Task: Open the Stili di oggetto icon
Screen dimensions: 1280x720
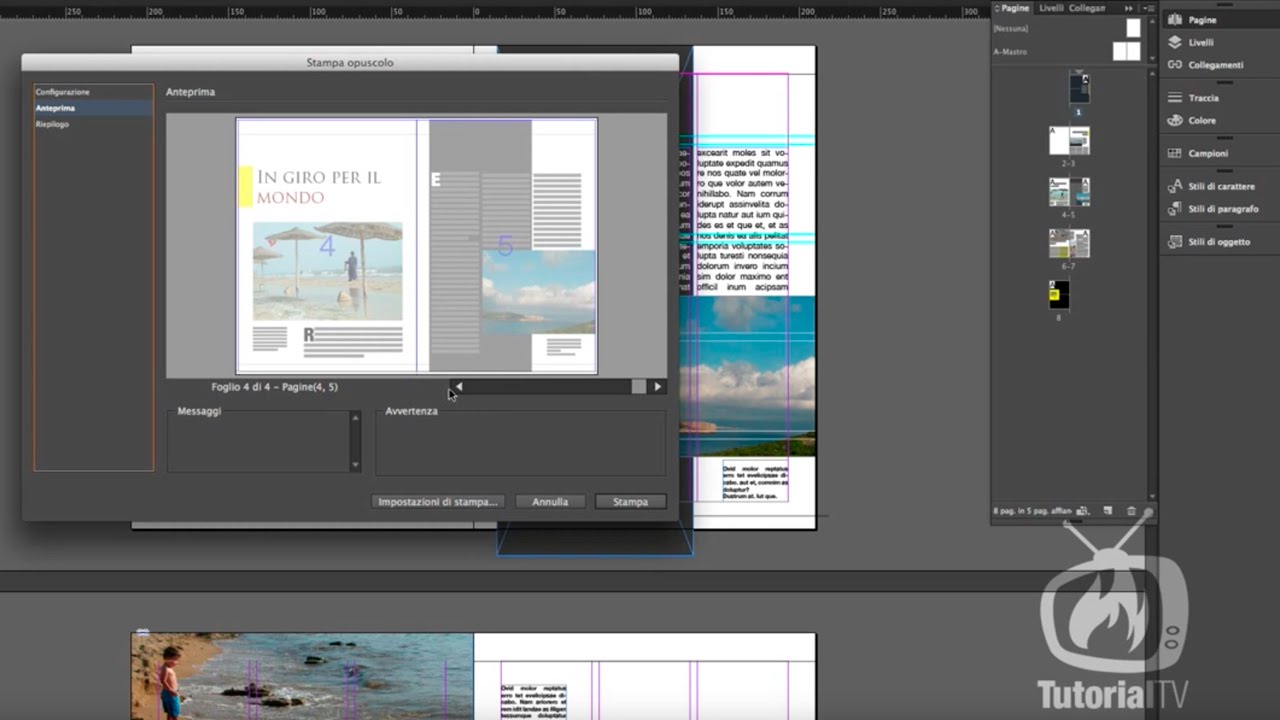Action: tap(1175, 241)
